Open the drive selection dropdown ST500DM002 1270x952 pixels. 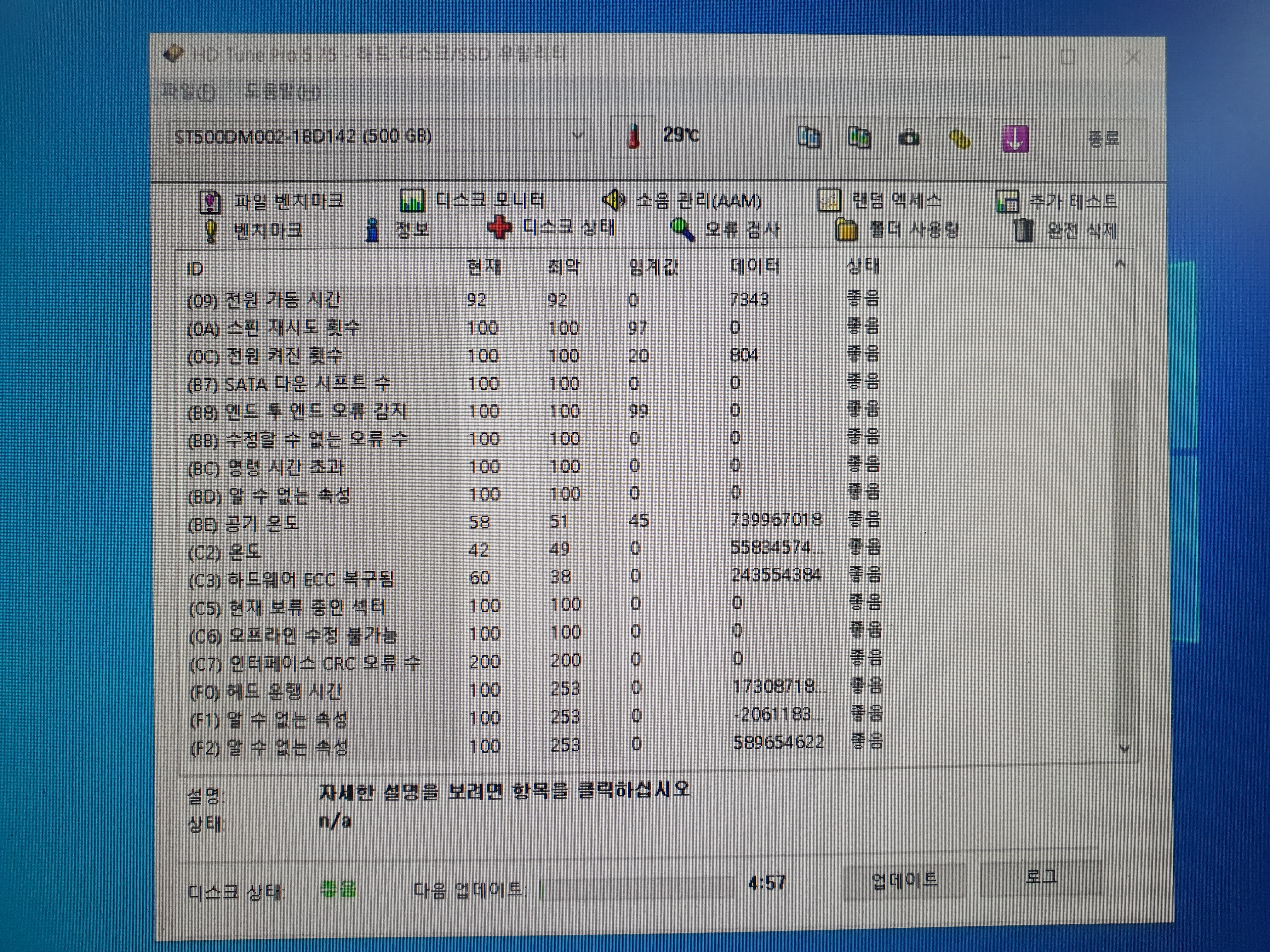(379, 137)
